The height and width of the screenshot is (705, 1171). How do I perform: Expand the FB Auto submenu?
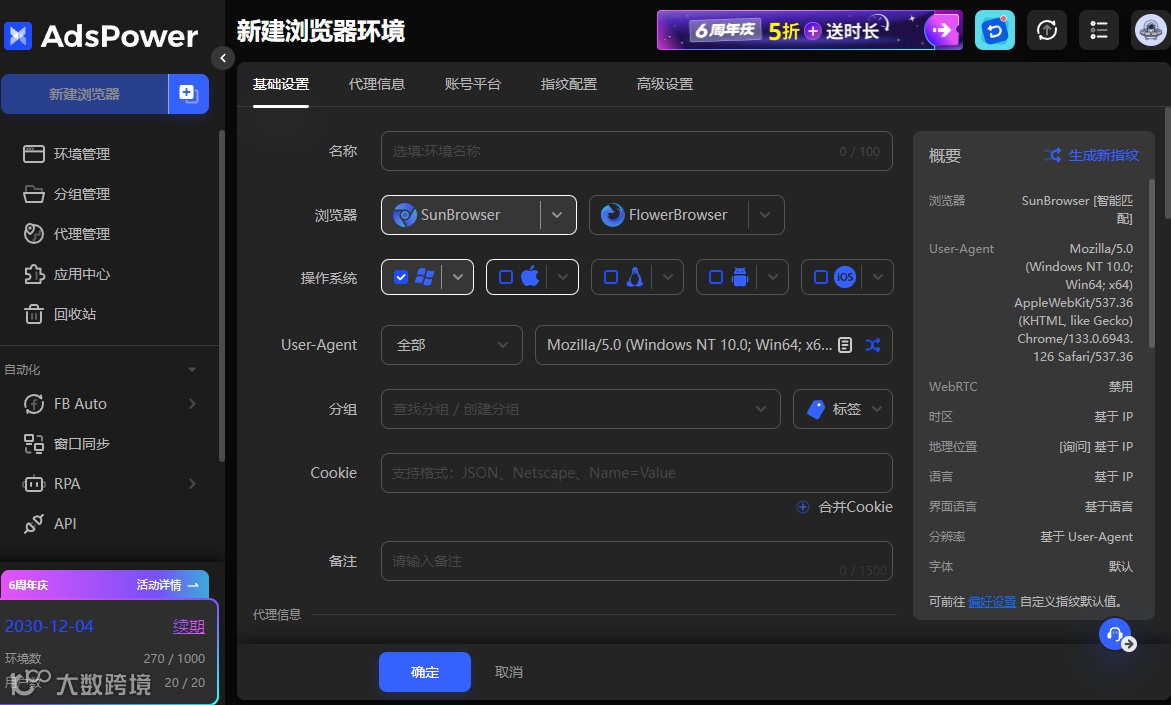[x=192, y=404]
